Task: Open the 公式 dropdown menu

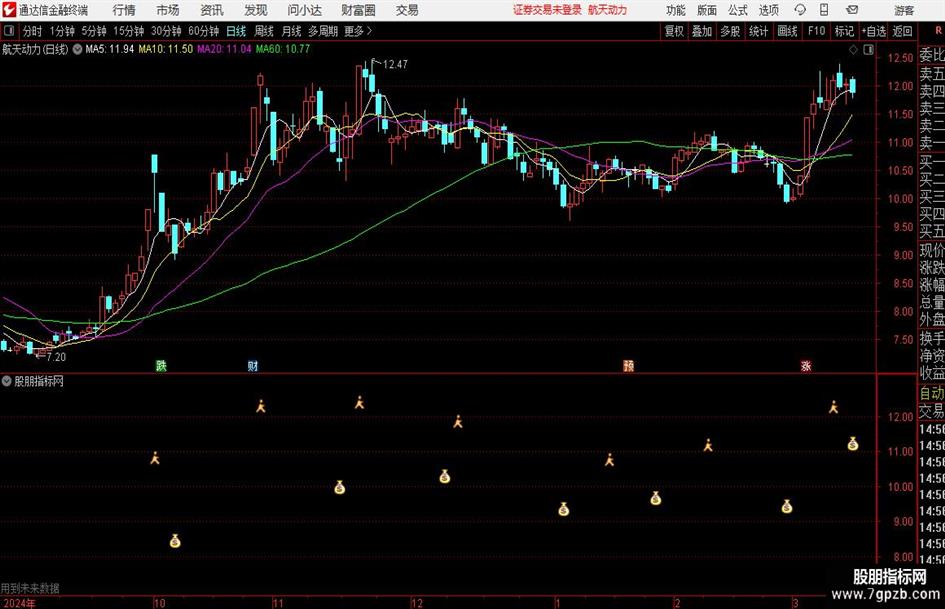Action: click(x=738, y=10)
